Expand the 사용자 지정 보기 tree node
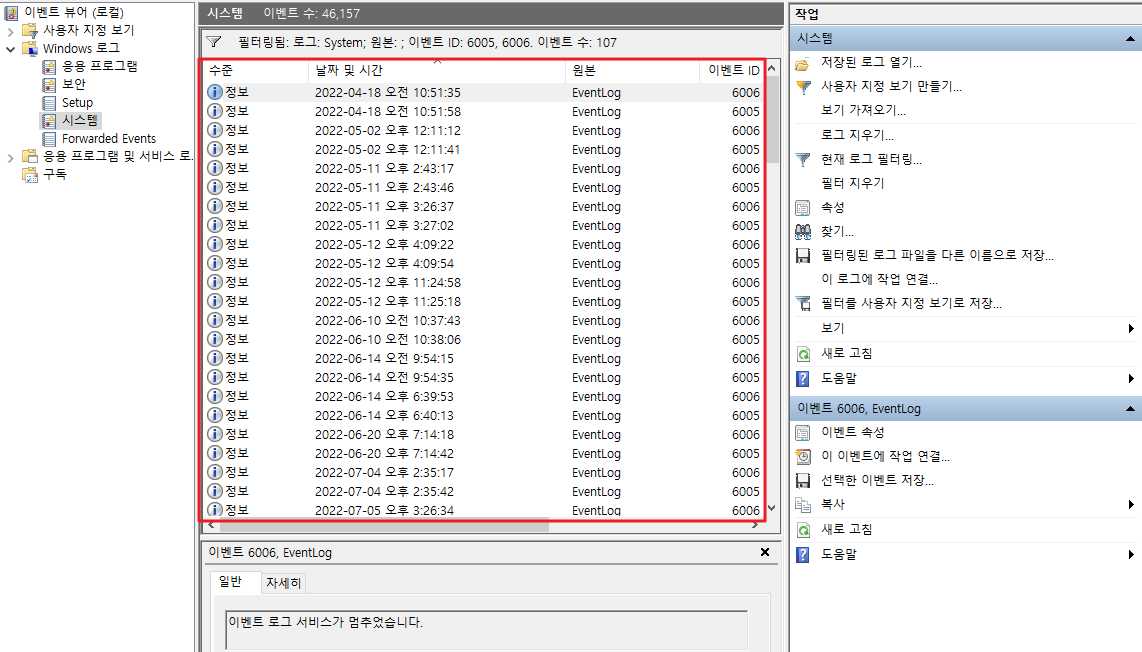 (x=10, y=31)
